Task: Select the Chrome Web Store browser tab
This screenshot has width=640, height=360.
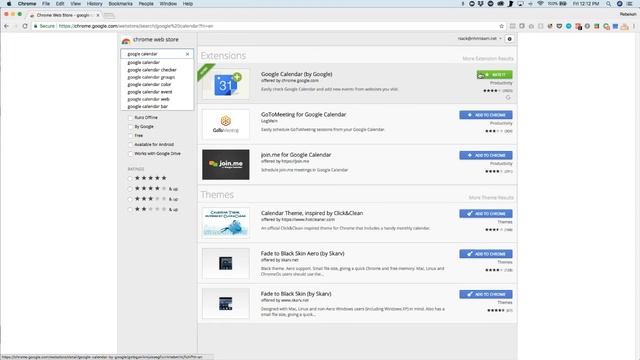Action: pos(64,15)
